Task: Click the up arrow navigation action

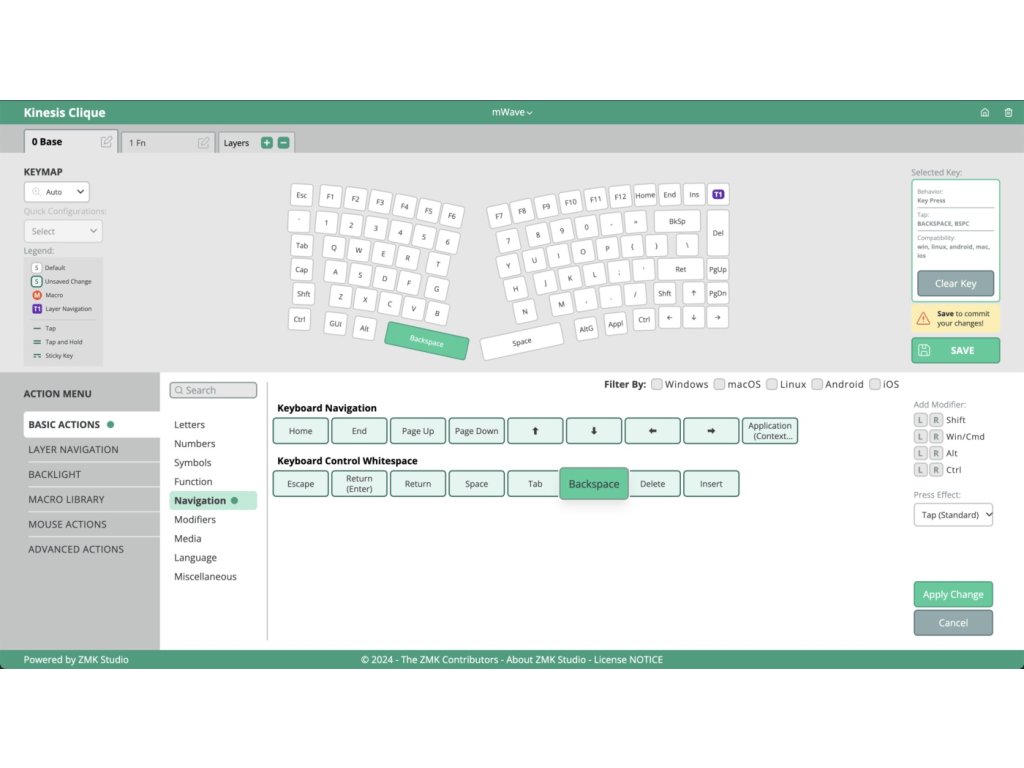Action: coord(535,431)
